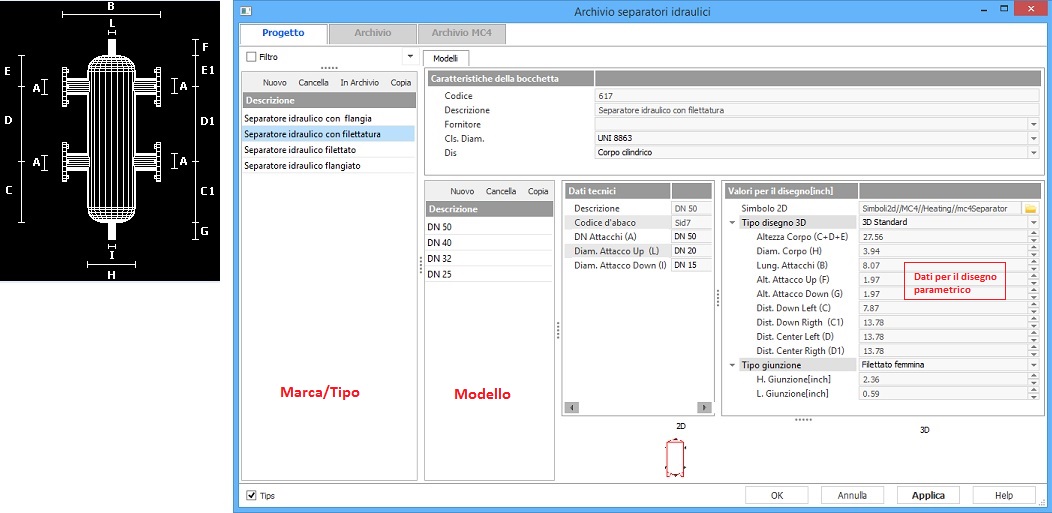Select Separatore idraulico flangiato in list
Screen dimensions: 1052x513
pyautogui.click(x=302, y=165)
